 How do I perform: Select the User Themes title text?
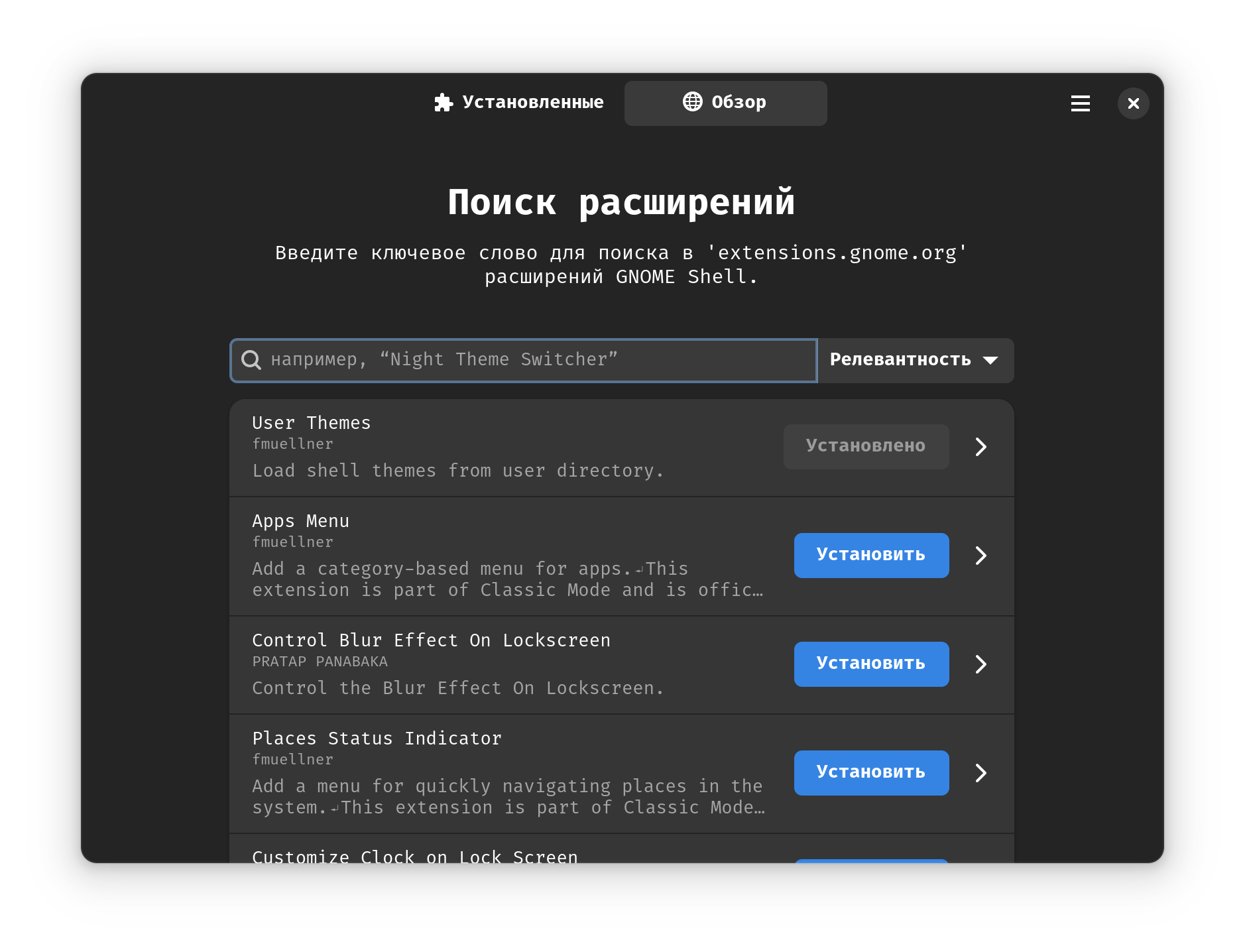tap(312, 423)
